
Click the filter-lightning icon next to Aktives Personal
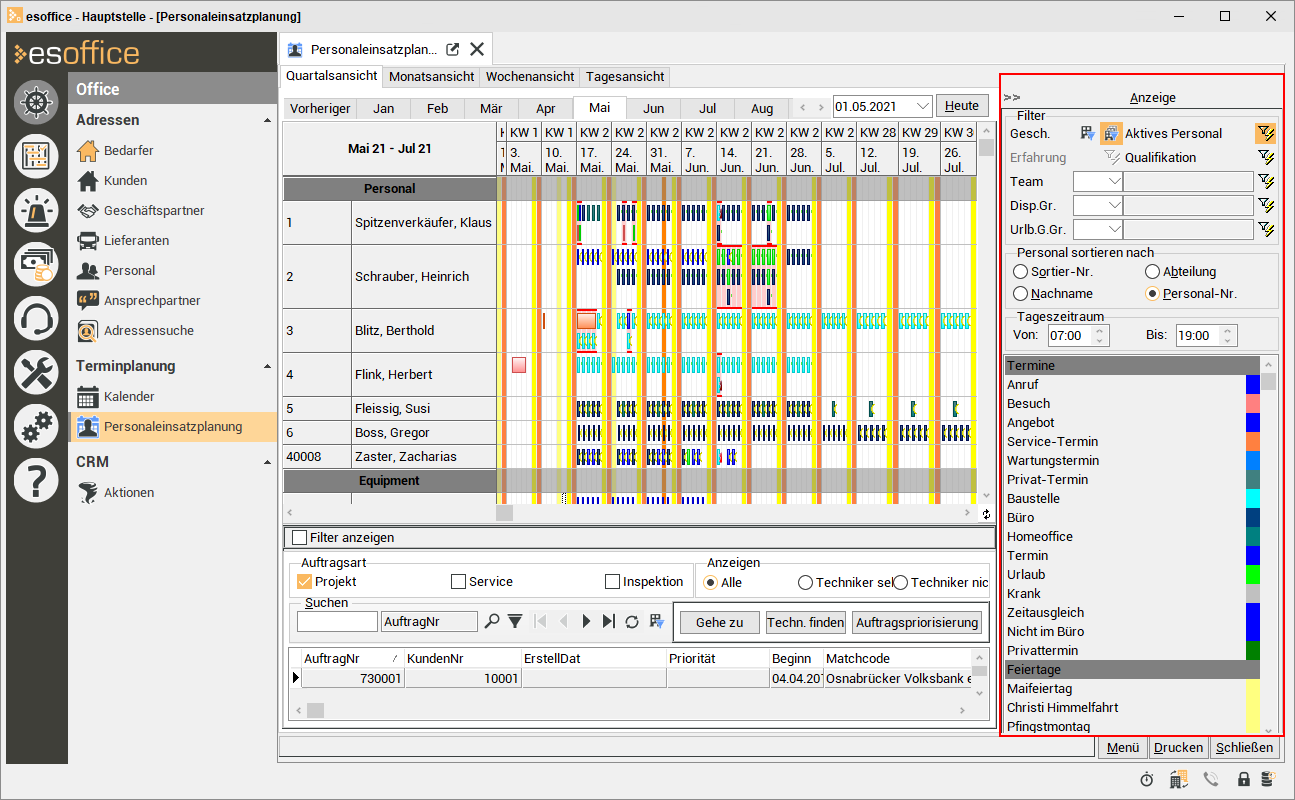(x=1267, y=133)
